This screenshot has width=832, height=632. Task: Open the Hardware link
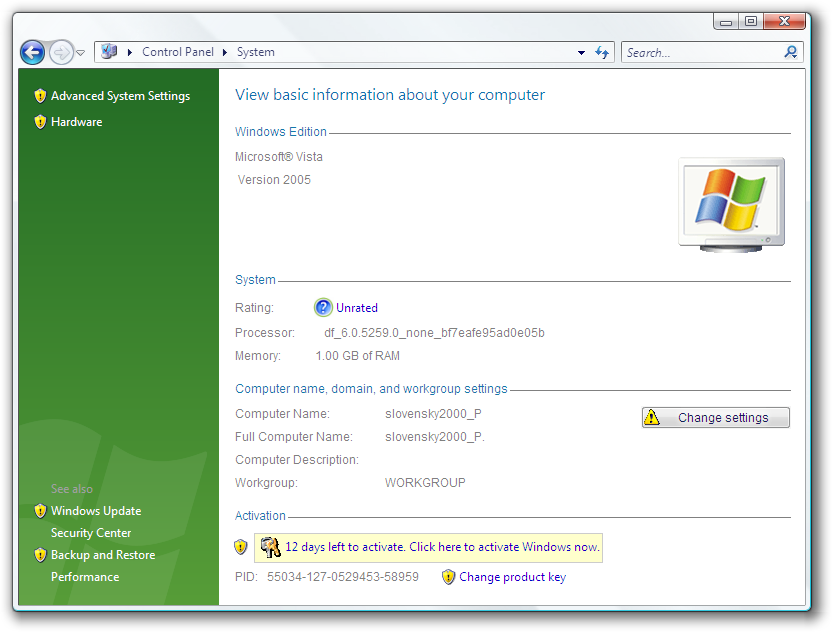(76, 122)
